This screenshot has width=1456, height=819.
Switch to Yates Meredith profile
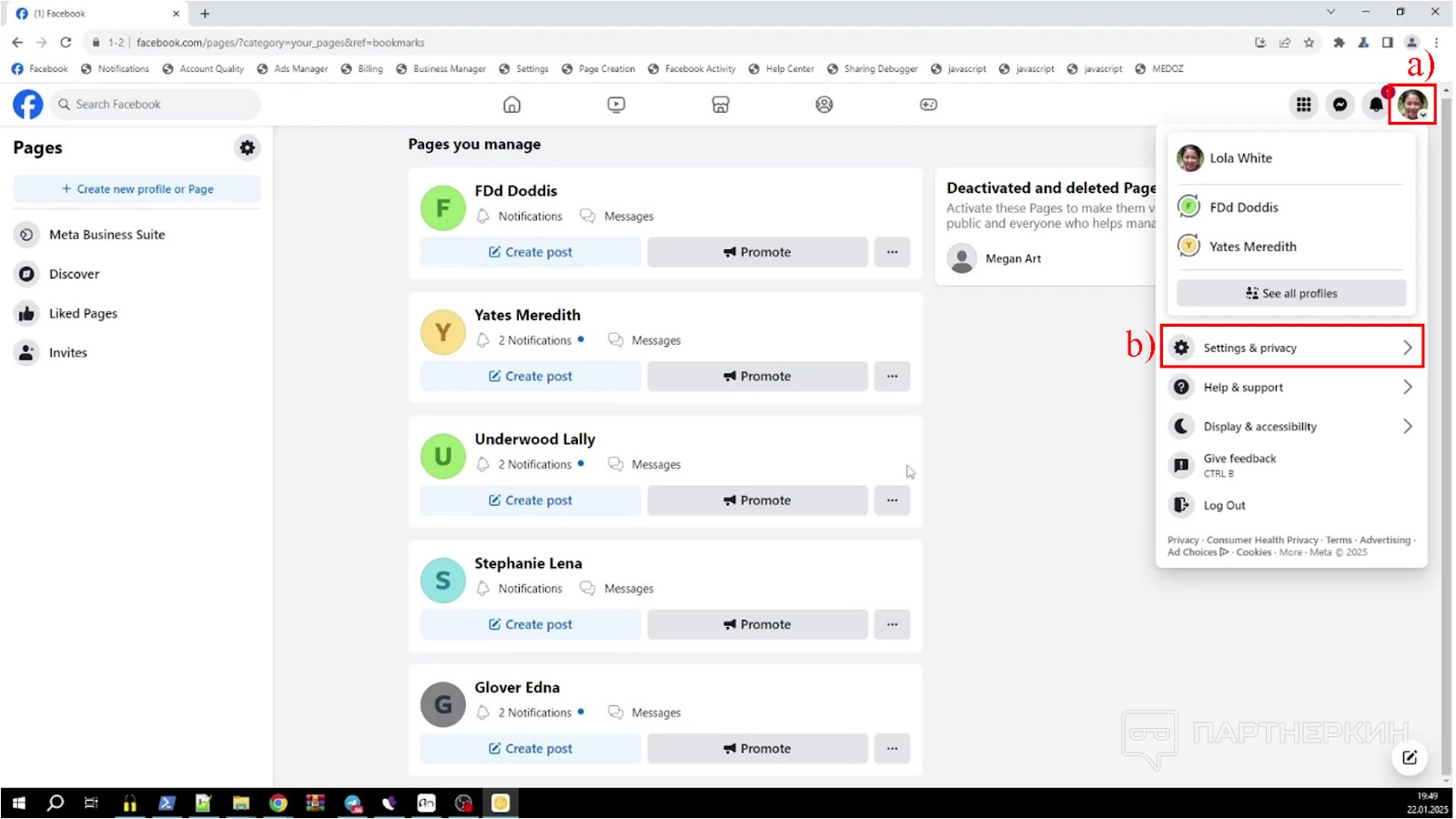pos(1252,247)
